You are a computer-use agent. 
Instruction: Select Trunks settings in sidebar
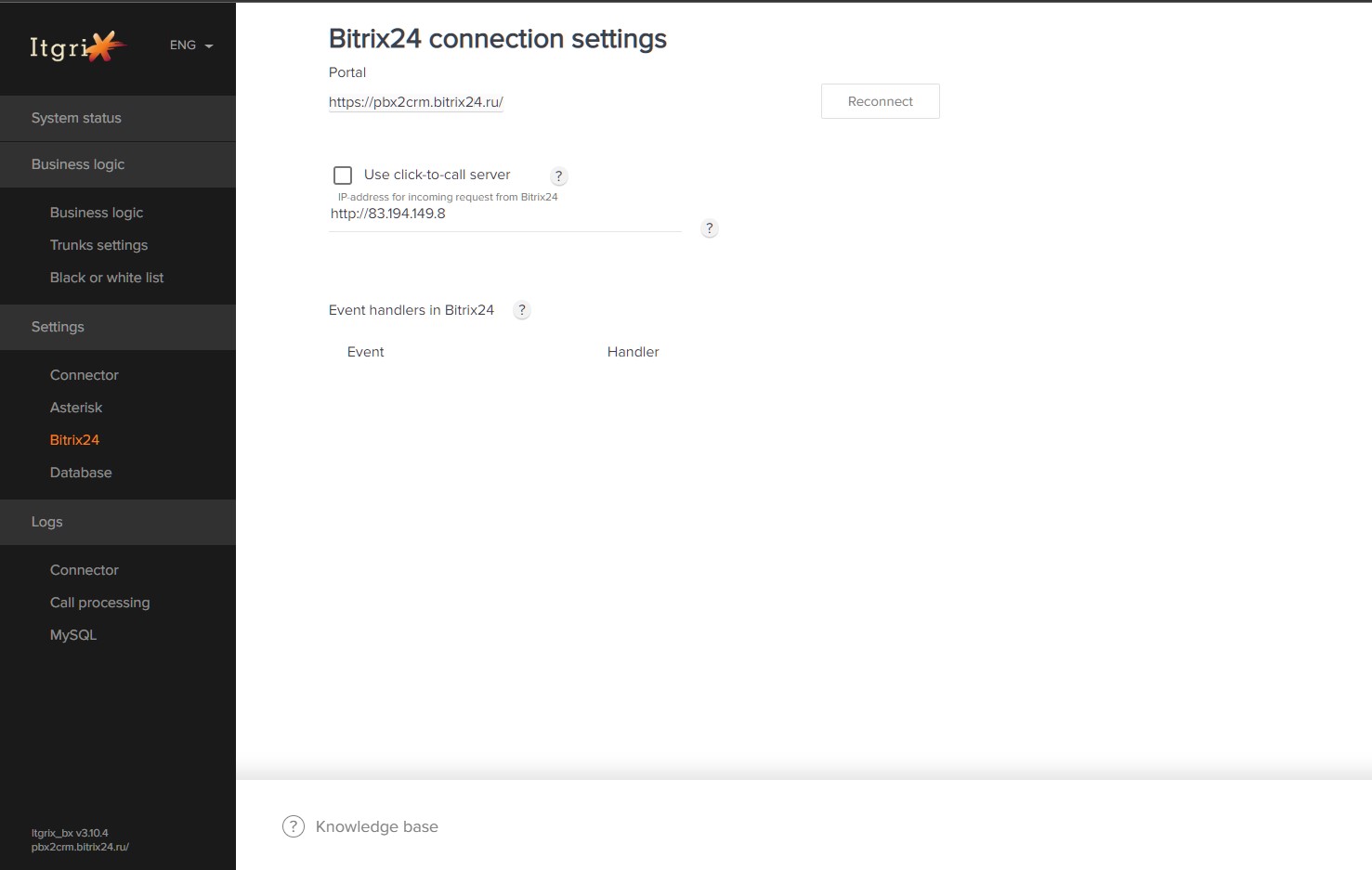pyautogui.click(x=98, y=245)
